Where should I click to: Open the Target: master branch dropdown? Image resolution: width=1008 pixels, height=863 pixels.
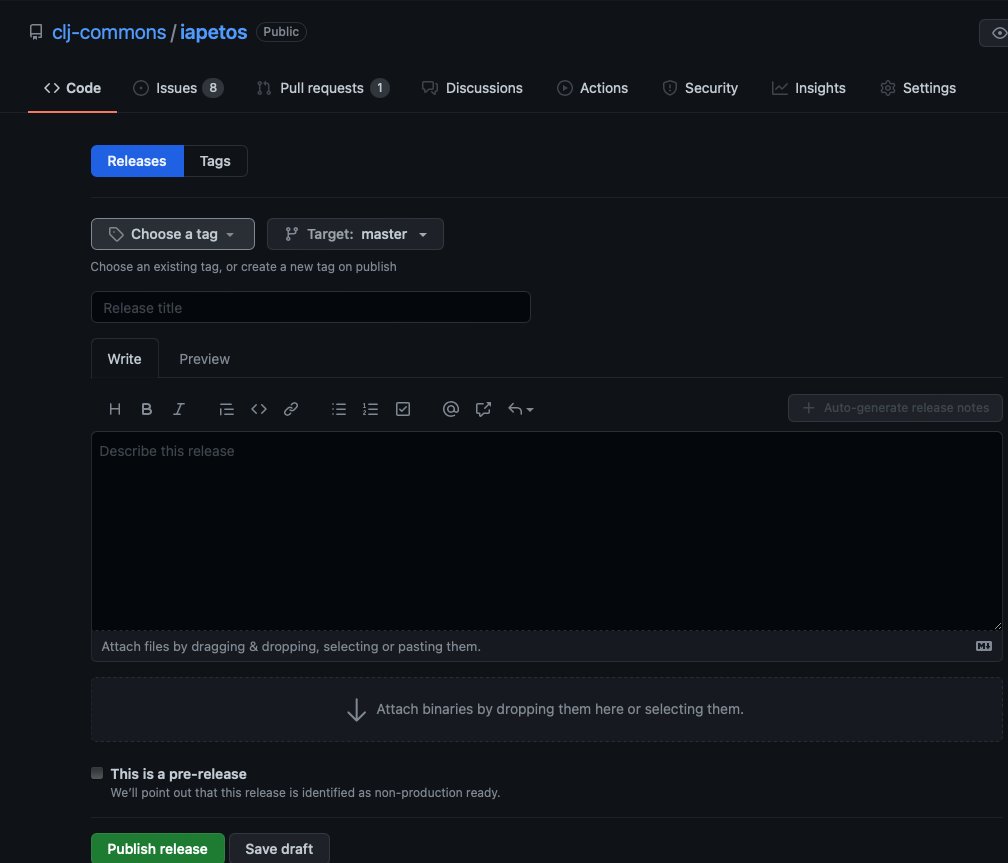[x=355, y=234]
